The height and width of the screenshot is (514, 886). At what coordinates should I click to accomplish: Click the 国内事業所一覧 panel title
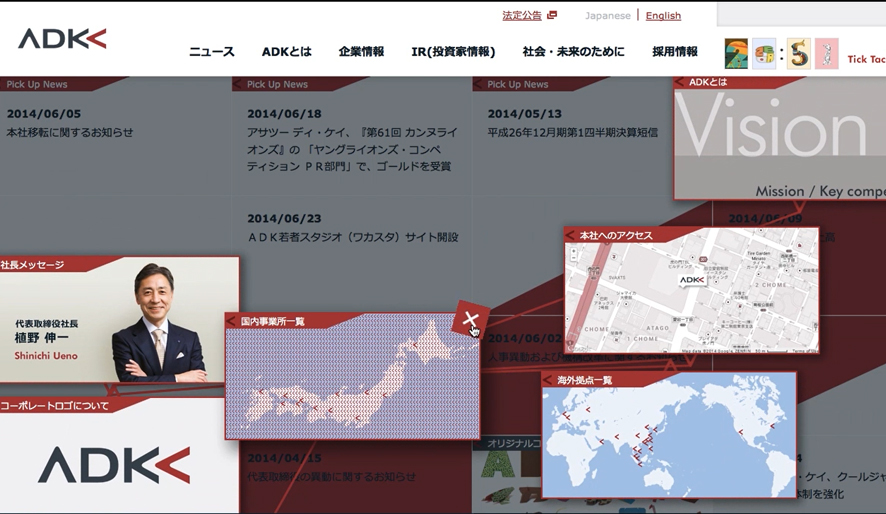272,321
